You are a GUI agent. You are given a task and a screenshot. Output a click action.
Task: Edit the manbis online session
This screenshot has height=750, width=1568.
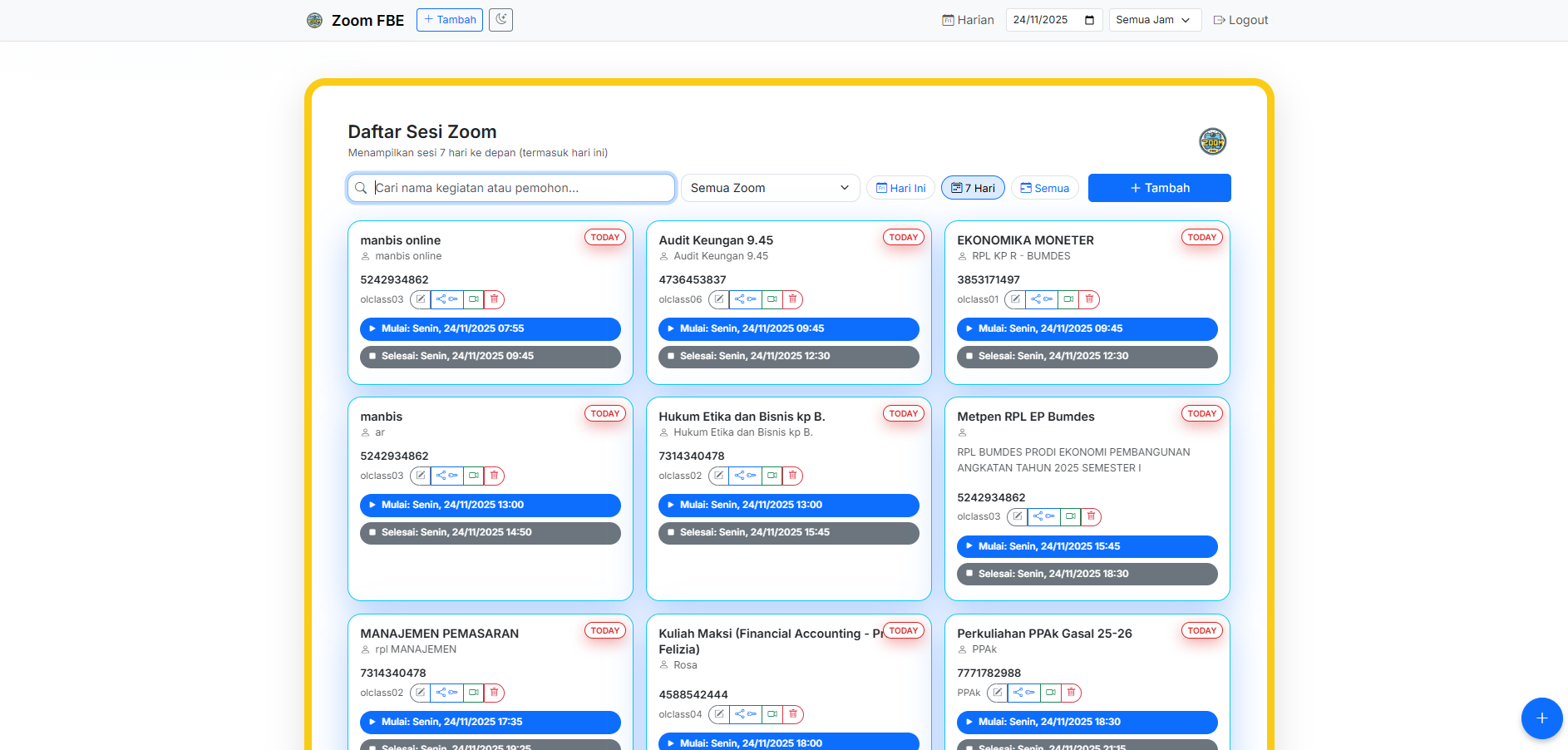421,299
